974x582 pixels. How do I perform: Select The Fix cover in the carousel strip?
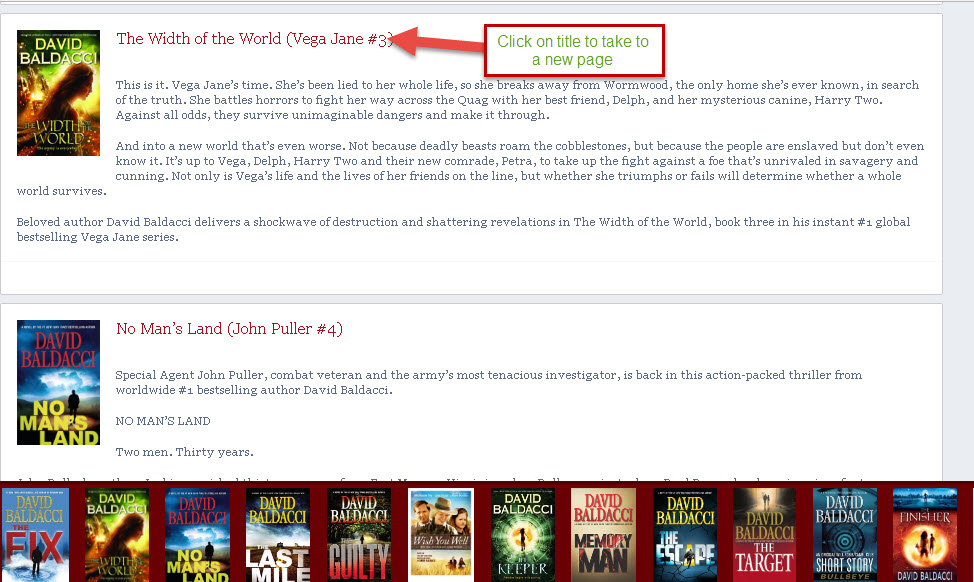(x=35, y=535)
